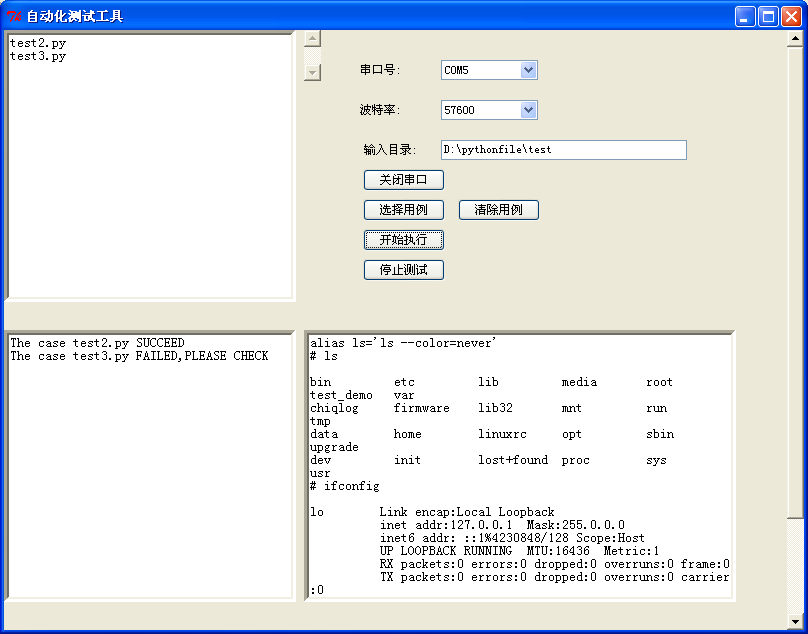
Task: Close the 自动化测试工具 window
Action: (x=791, y=16)
